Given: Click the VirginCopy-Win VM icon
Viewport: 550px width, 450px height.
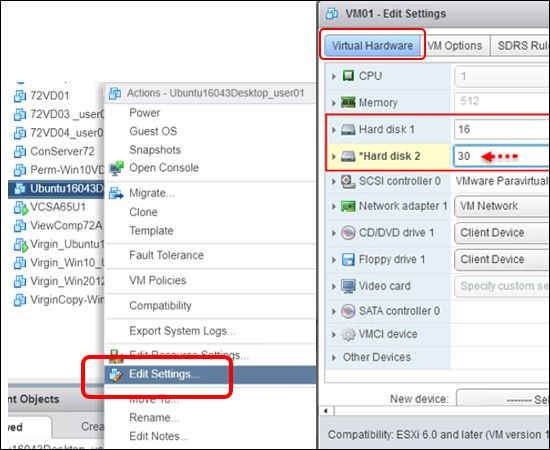Looking at the screenshot, I should tap(20, 300).
